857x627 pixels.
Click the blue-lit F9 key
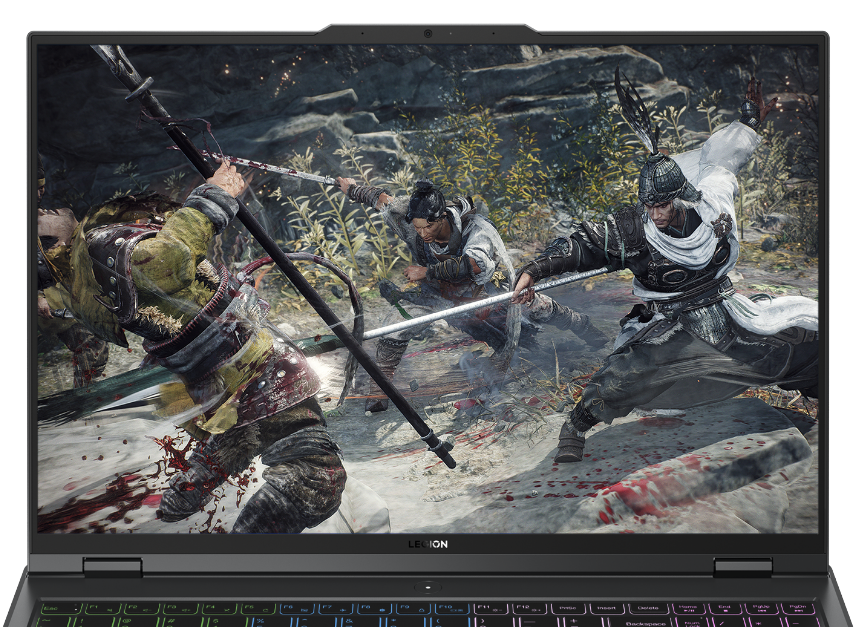pos(414,608)
